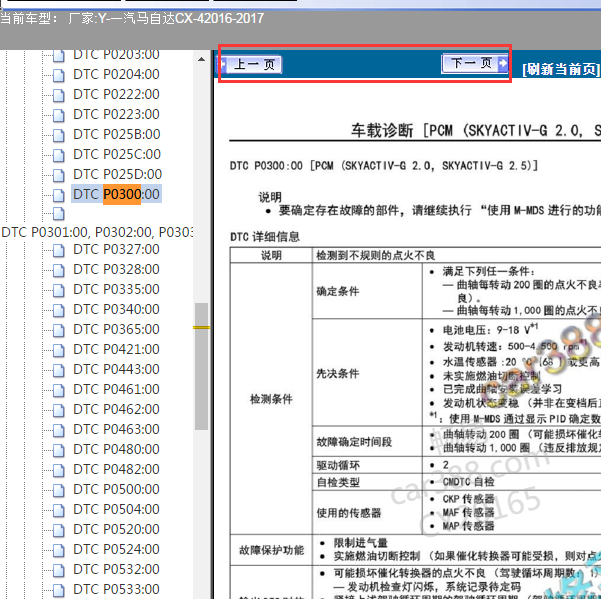This screenshot has width=601, height=599.
Task: Click document icon beside DTC P0340:00
Action: click(59, 310)
